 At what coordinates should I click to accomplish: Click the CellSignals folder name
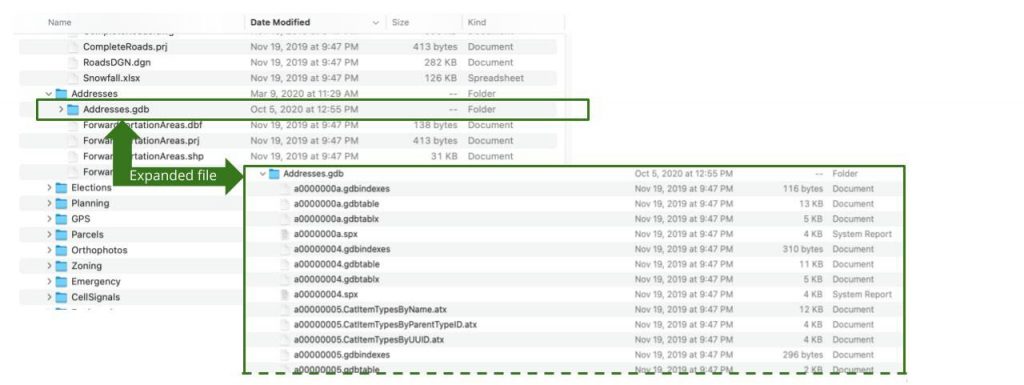tap(95, 298)
